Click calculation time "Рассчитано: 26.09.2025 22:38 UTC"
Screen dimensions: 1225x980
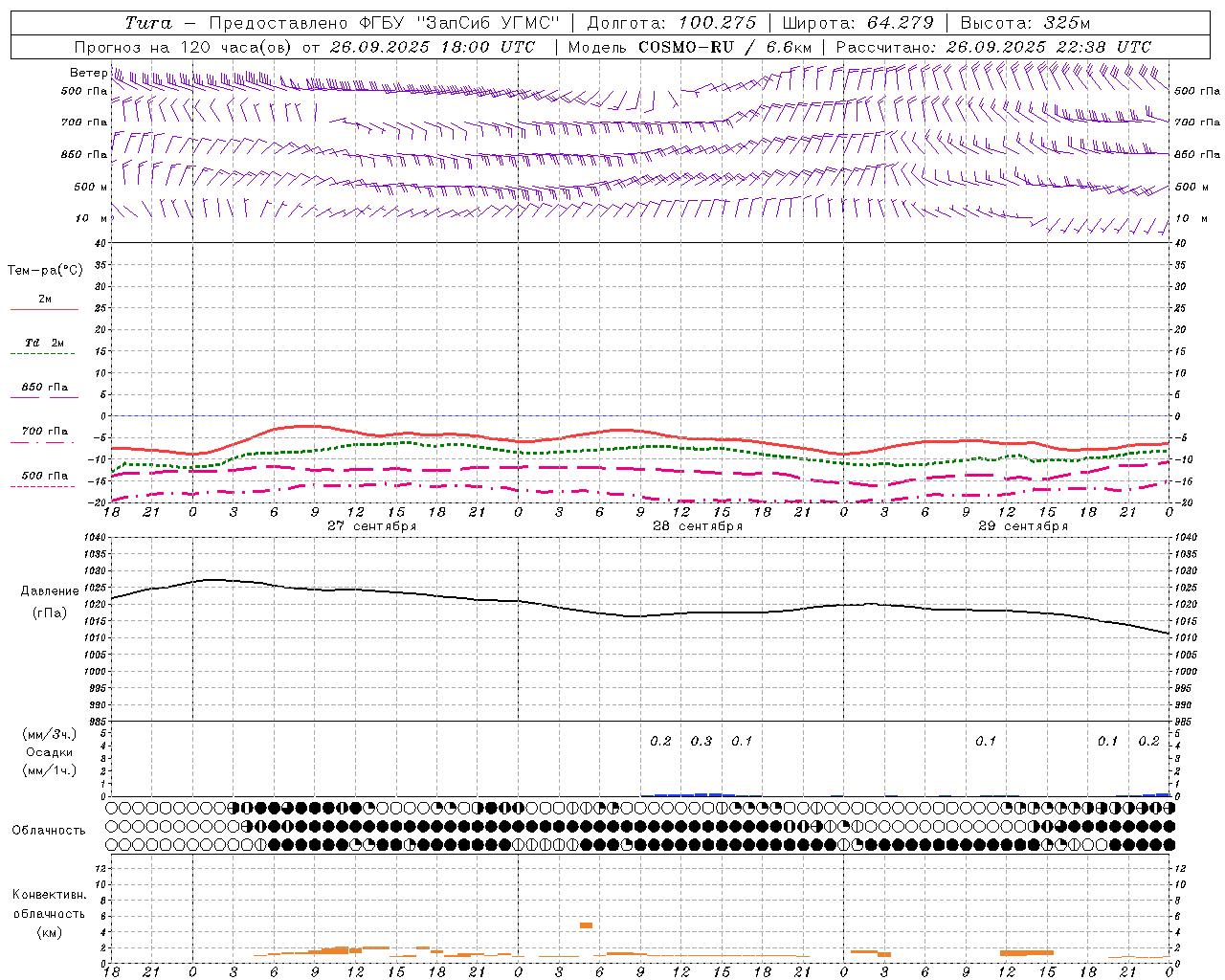click(x=993, y=47)
